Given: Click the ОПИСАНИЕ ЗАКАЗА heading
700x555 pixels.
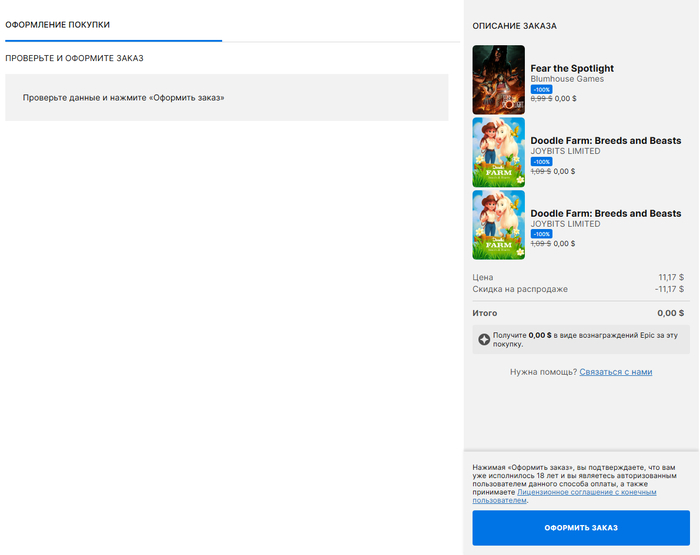Looking at the screenshot, I should [x=514, y=26].
